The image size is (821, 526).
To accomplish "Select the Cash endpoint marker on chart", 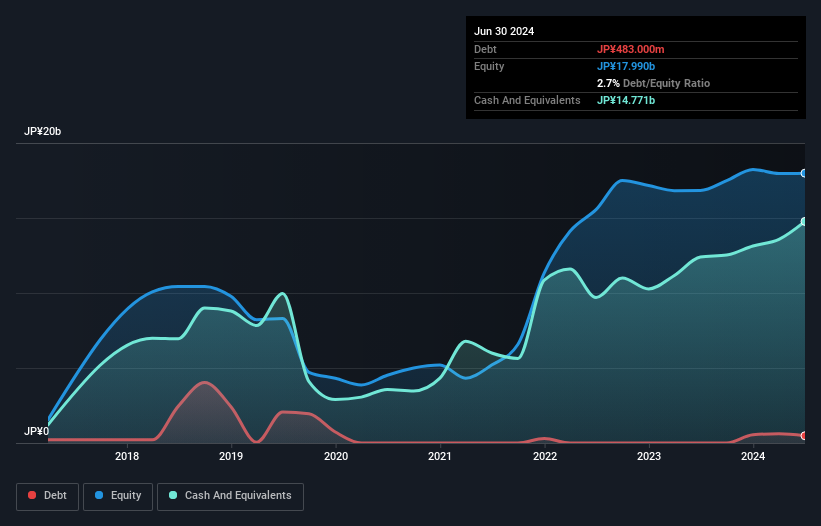I will point(804,222).
